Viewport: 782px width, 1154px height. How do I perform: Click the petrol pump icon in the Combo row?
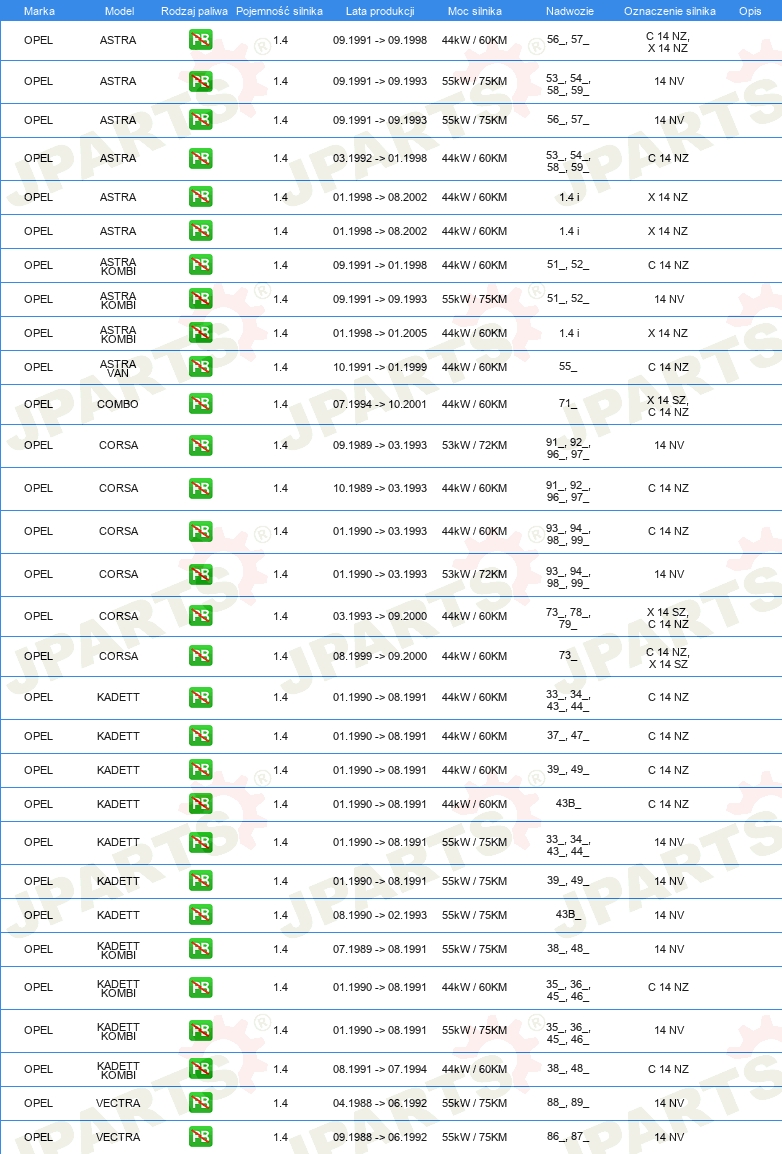200,403
